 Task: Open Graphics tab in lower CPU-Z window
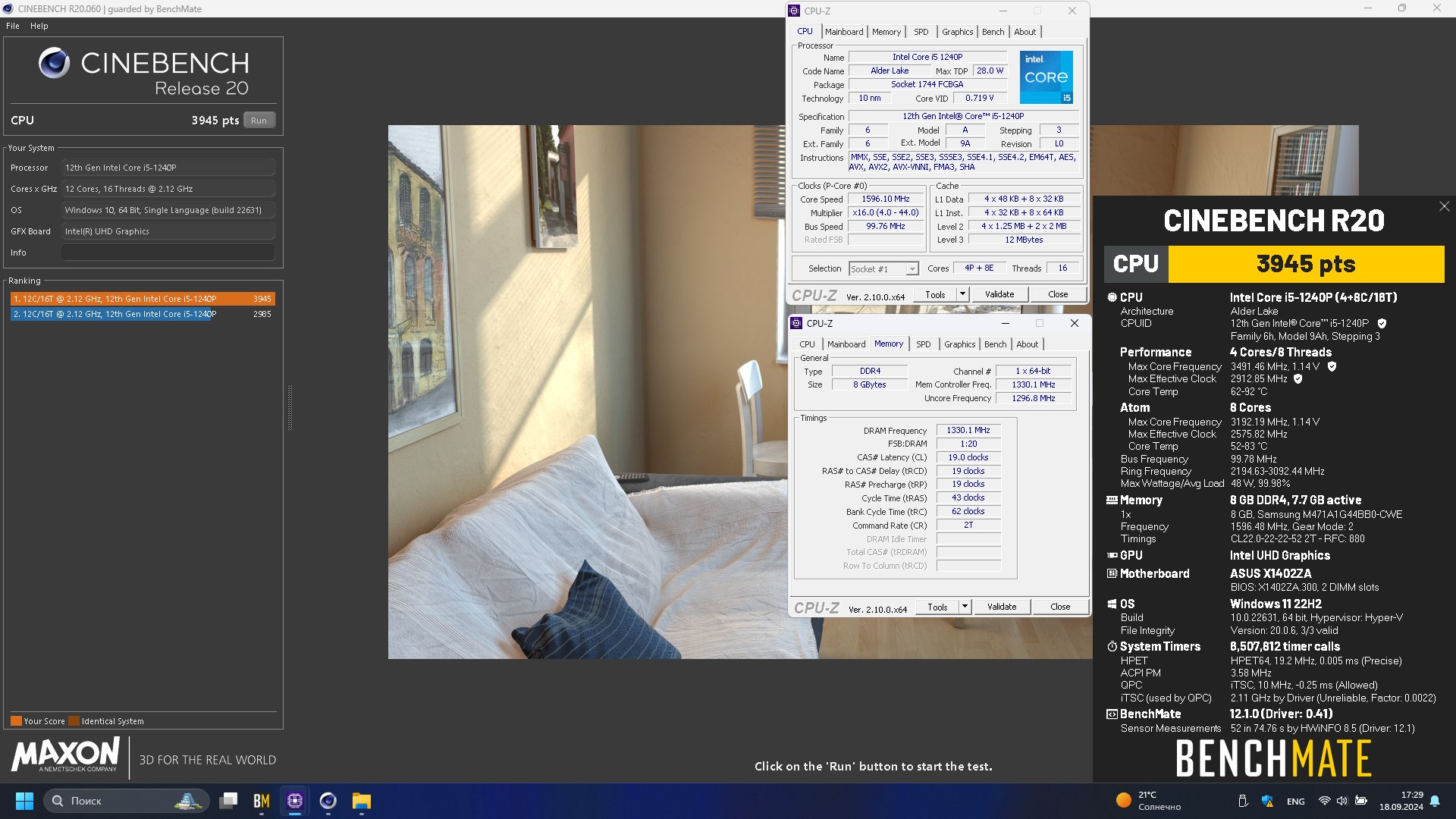coord(959,344)
